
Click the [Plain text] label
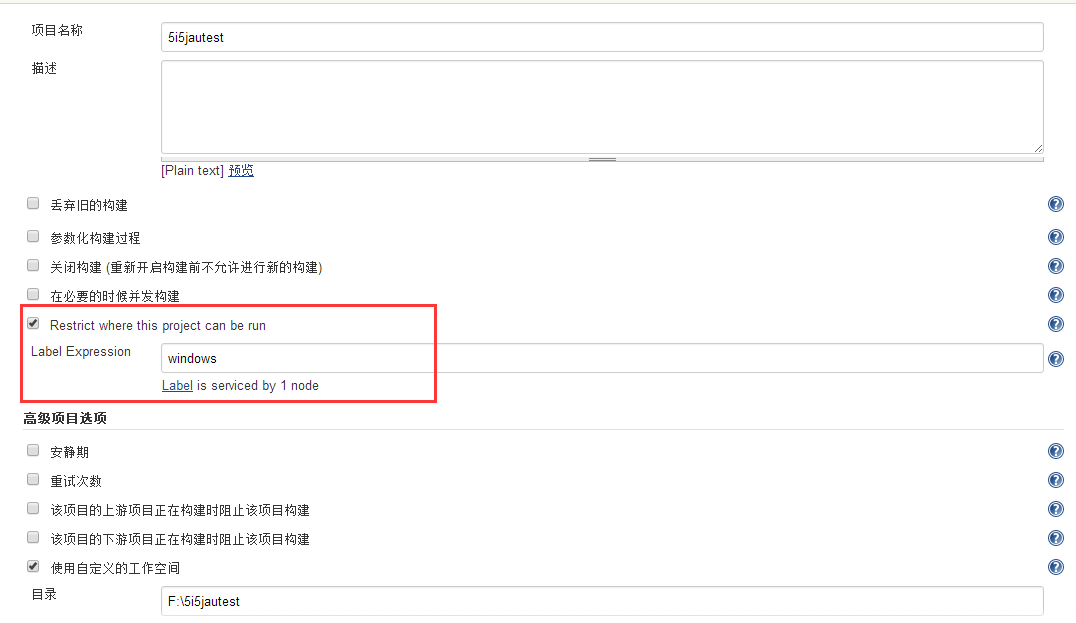(x=192, y=170)
